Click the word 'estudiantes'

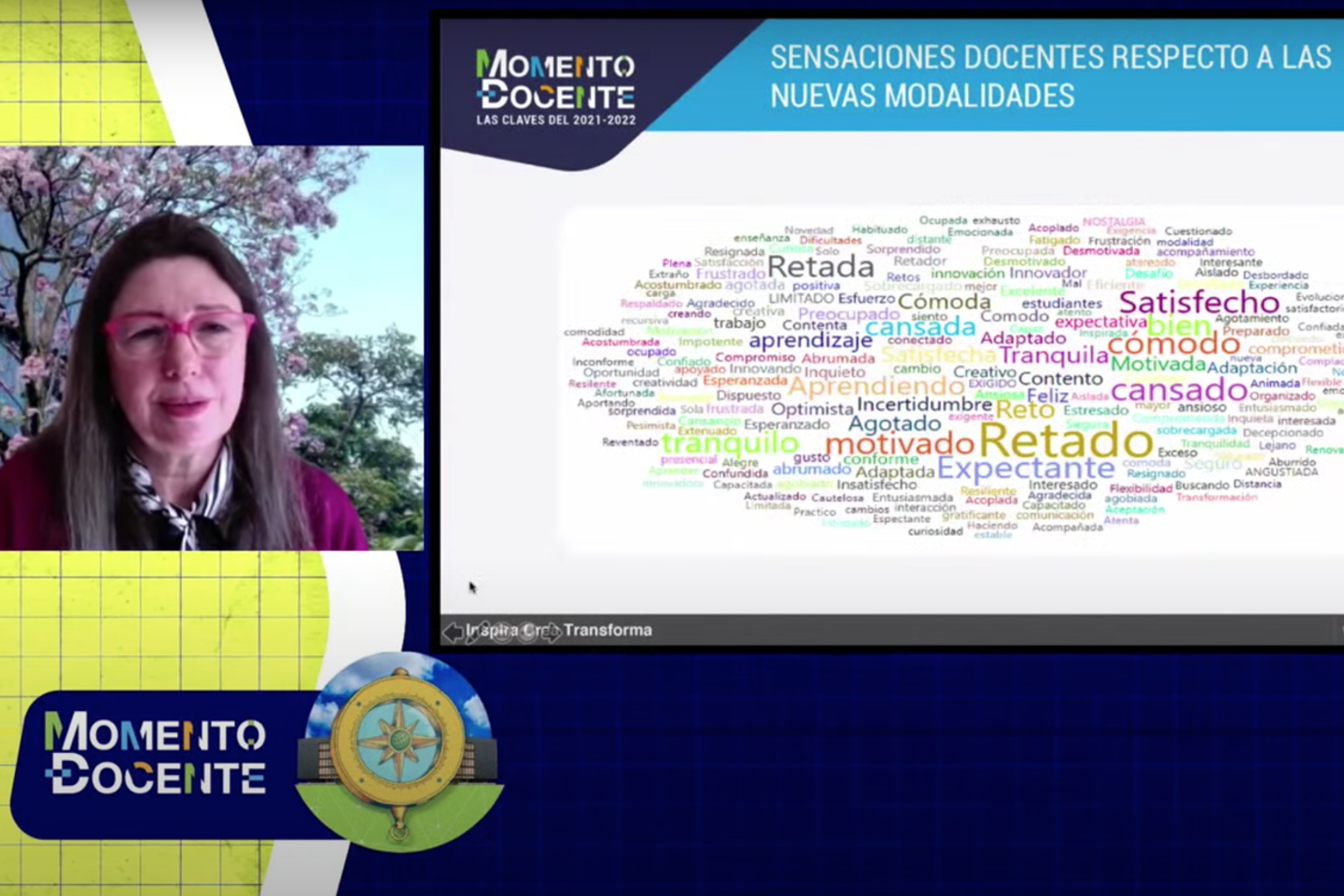tap(1061, 303)
